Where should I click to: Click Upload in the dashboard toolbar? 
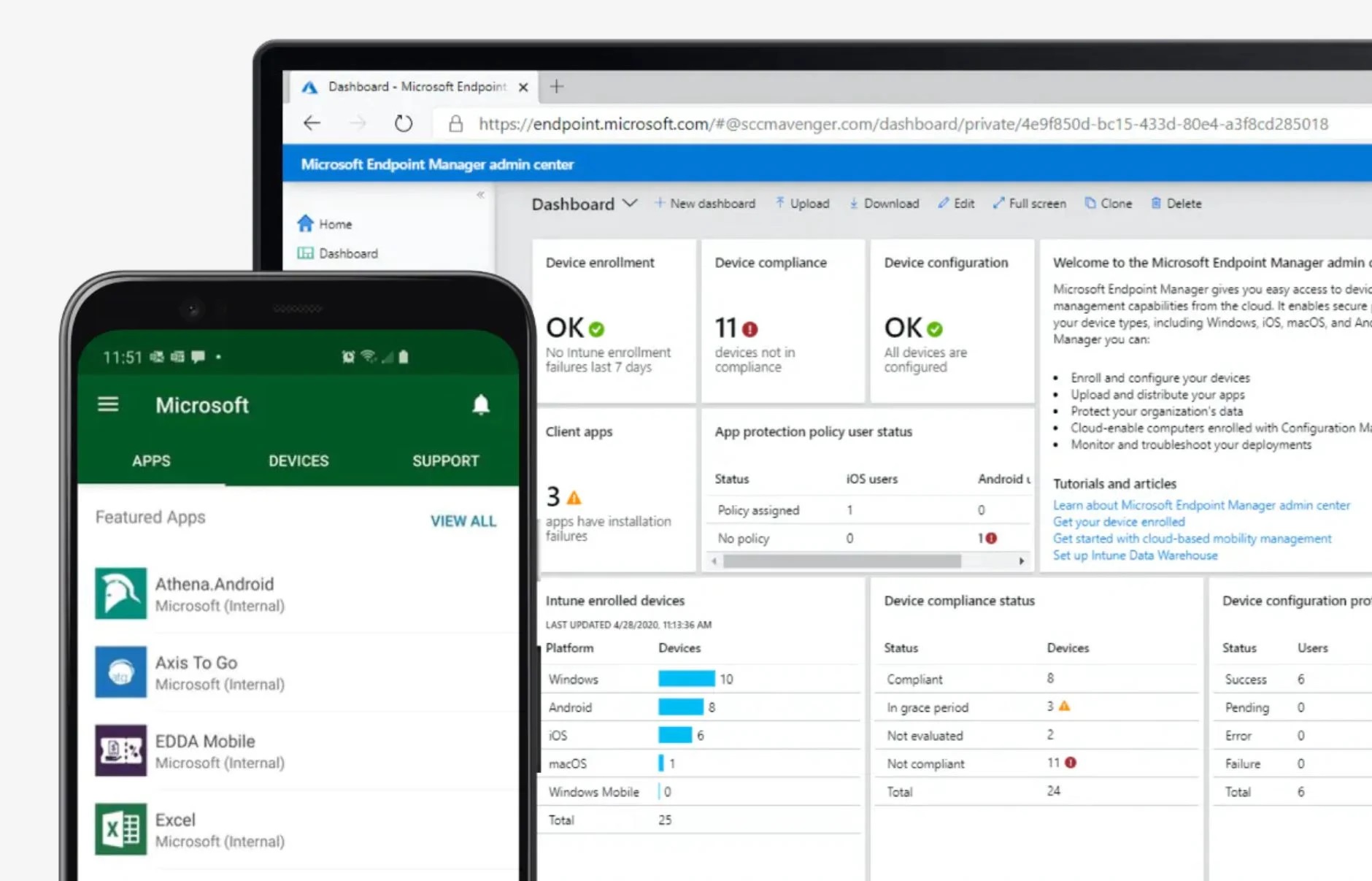[802, 204]
